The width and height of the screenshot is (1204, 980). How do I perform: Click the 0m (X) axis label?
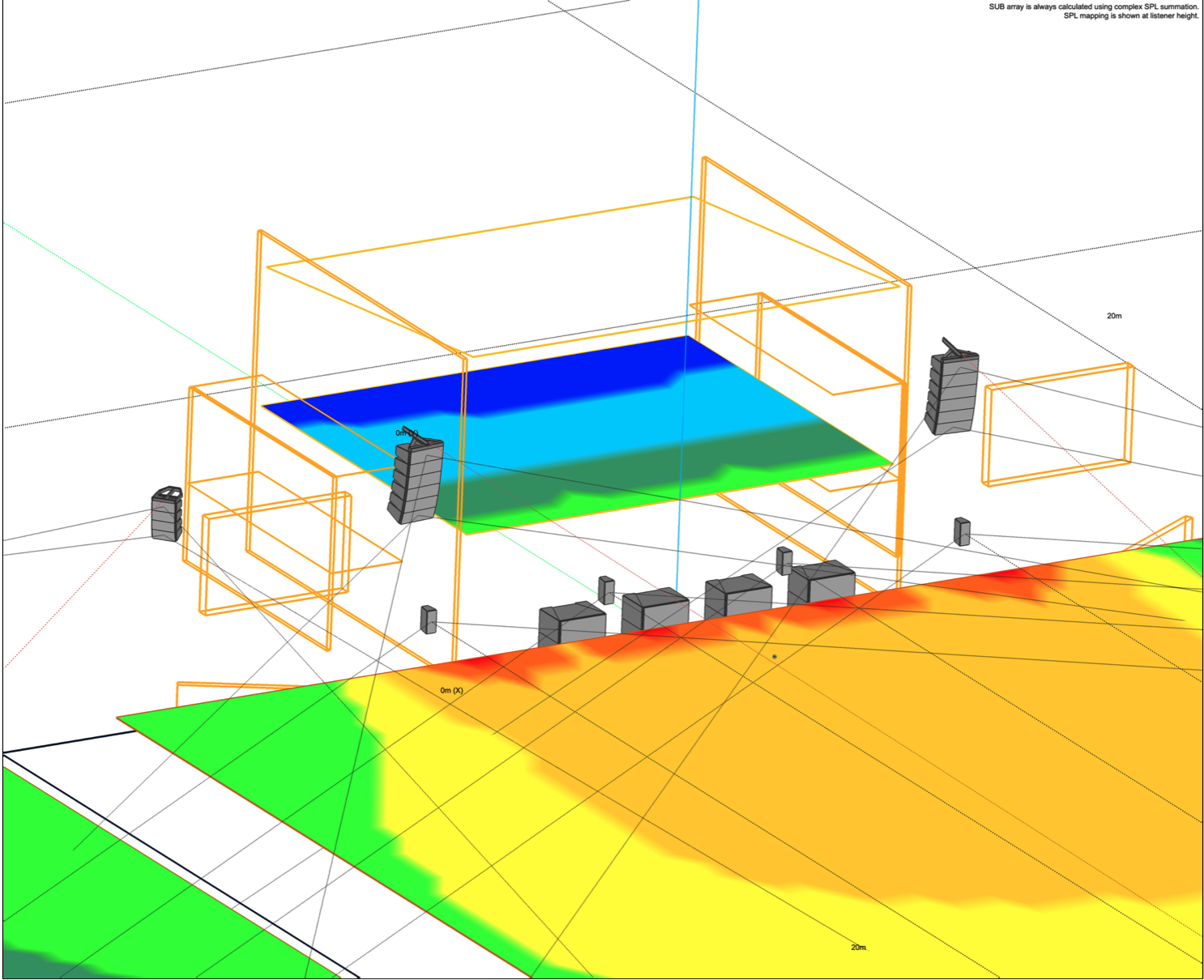451,691
